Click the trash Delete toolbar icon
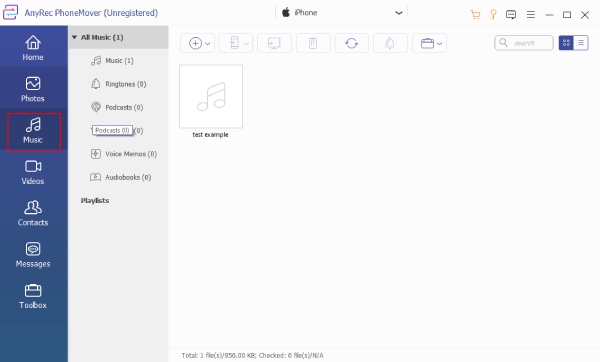The height and width of the screenshot is (362, 600). [313, 43]
